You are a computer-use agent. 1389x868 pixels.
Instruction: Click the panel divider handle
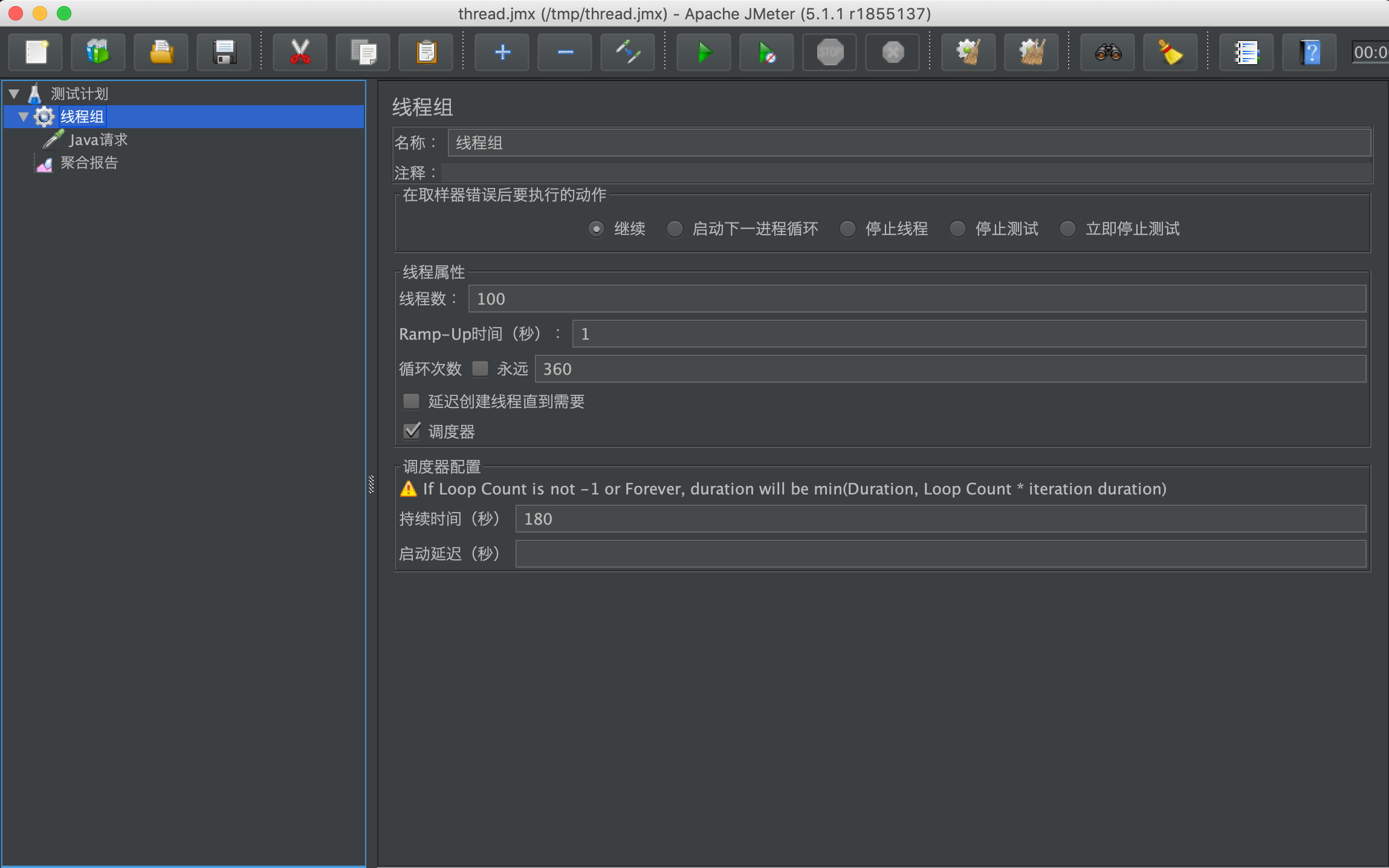(371, 484)
